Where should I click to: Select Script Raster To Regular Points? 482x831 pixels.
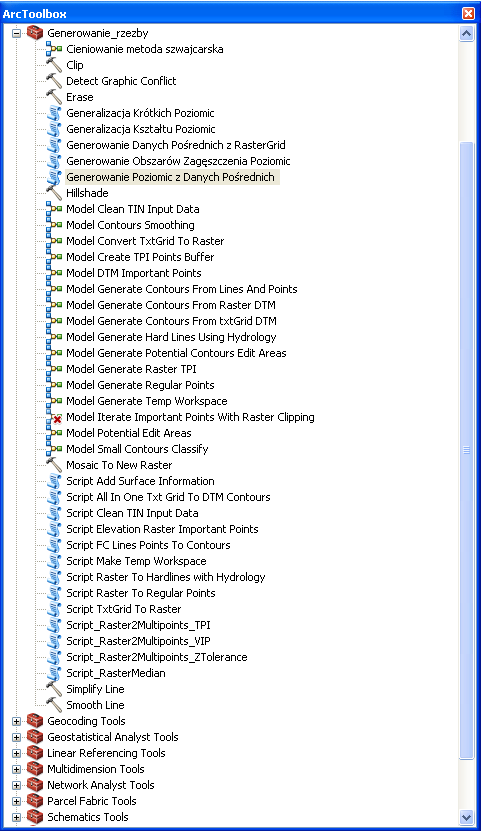(x=141, y=593)
